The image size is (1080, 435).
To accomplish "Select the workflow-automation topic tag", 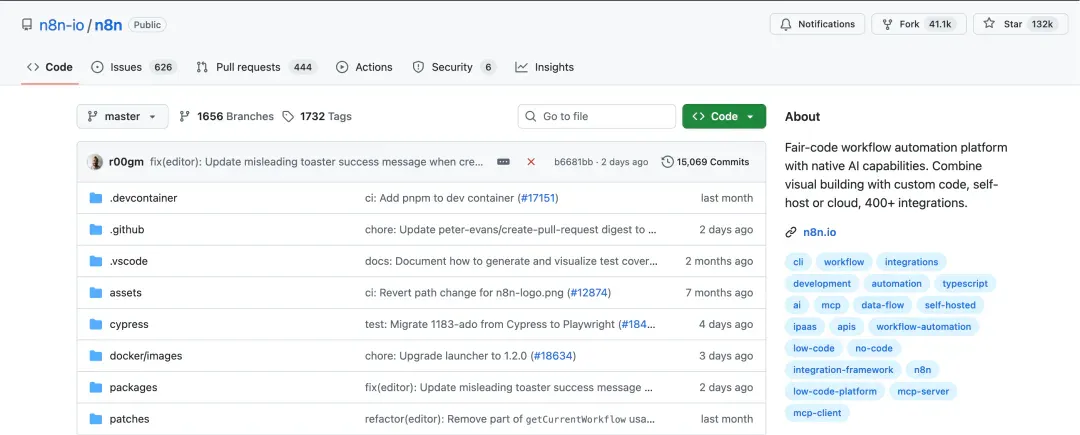I will tap(924, 327).
